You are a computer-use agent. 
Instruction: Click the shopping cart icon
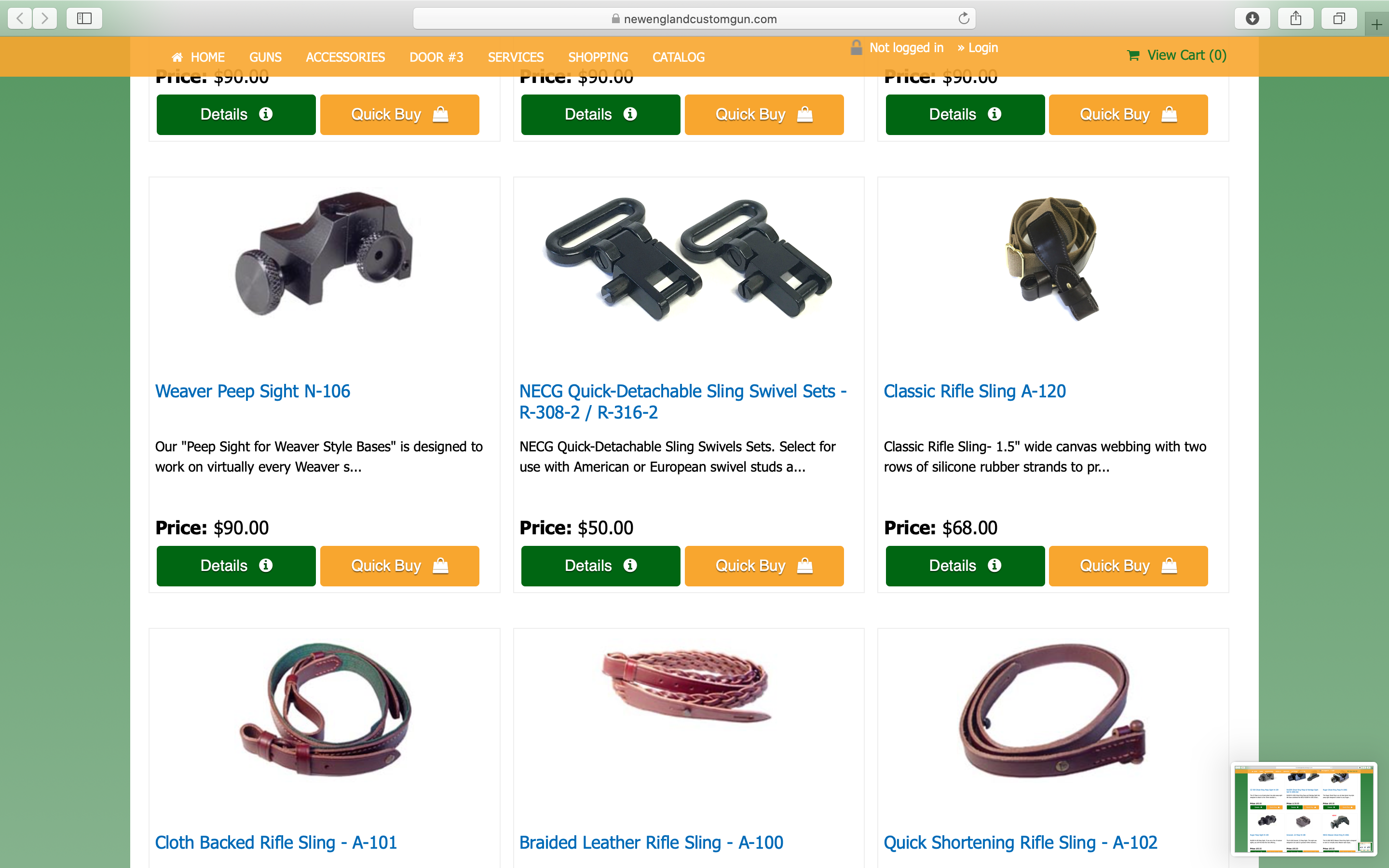coord(1133,55)
